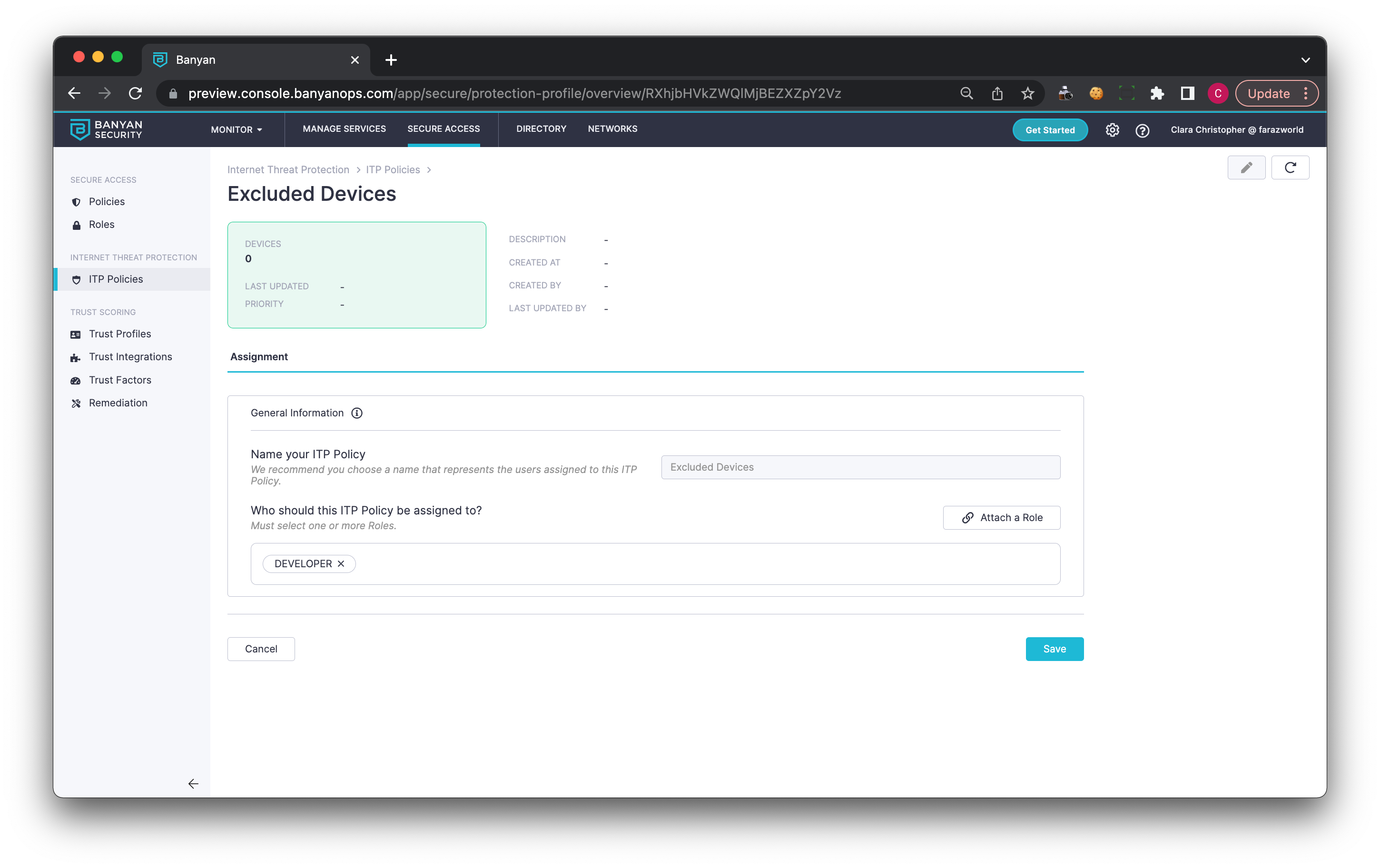
Task: Open the Assignment tab
Action: (x=259, y=356)
